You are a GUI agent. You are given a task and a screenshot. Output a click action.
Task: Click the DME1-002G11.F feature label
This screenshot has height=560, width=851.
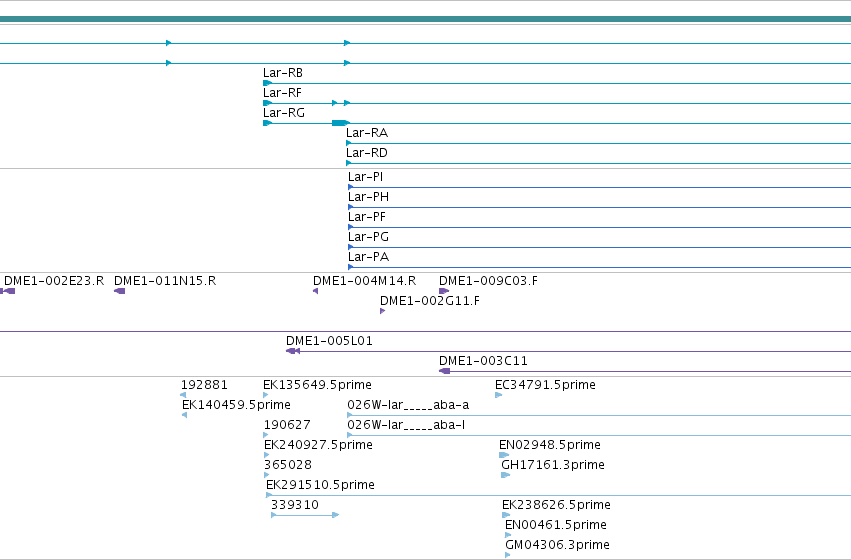click(430, 301)
